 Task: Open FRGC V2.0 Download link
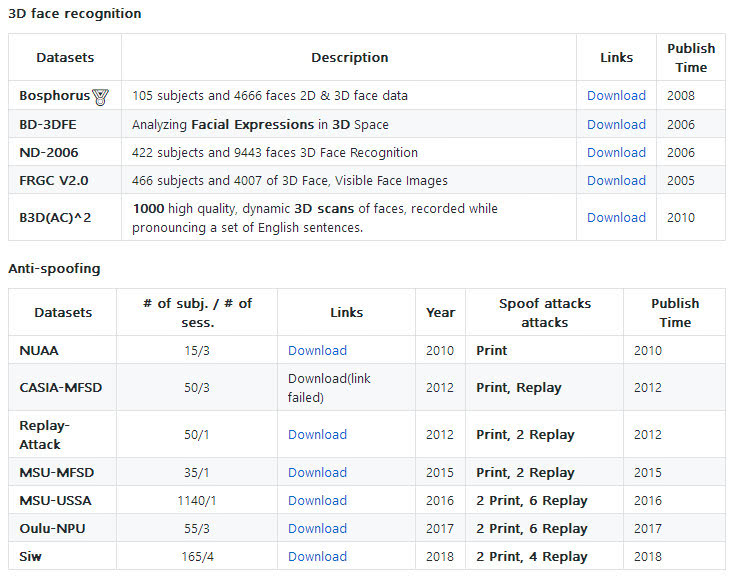tap(616, 181)
